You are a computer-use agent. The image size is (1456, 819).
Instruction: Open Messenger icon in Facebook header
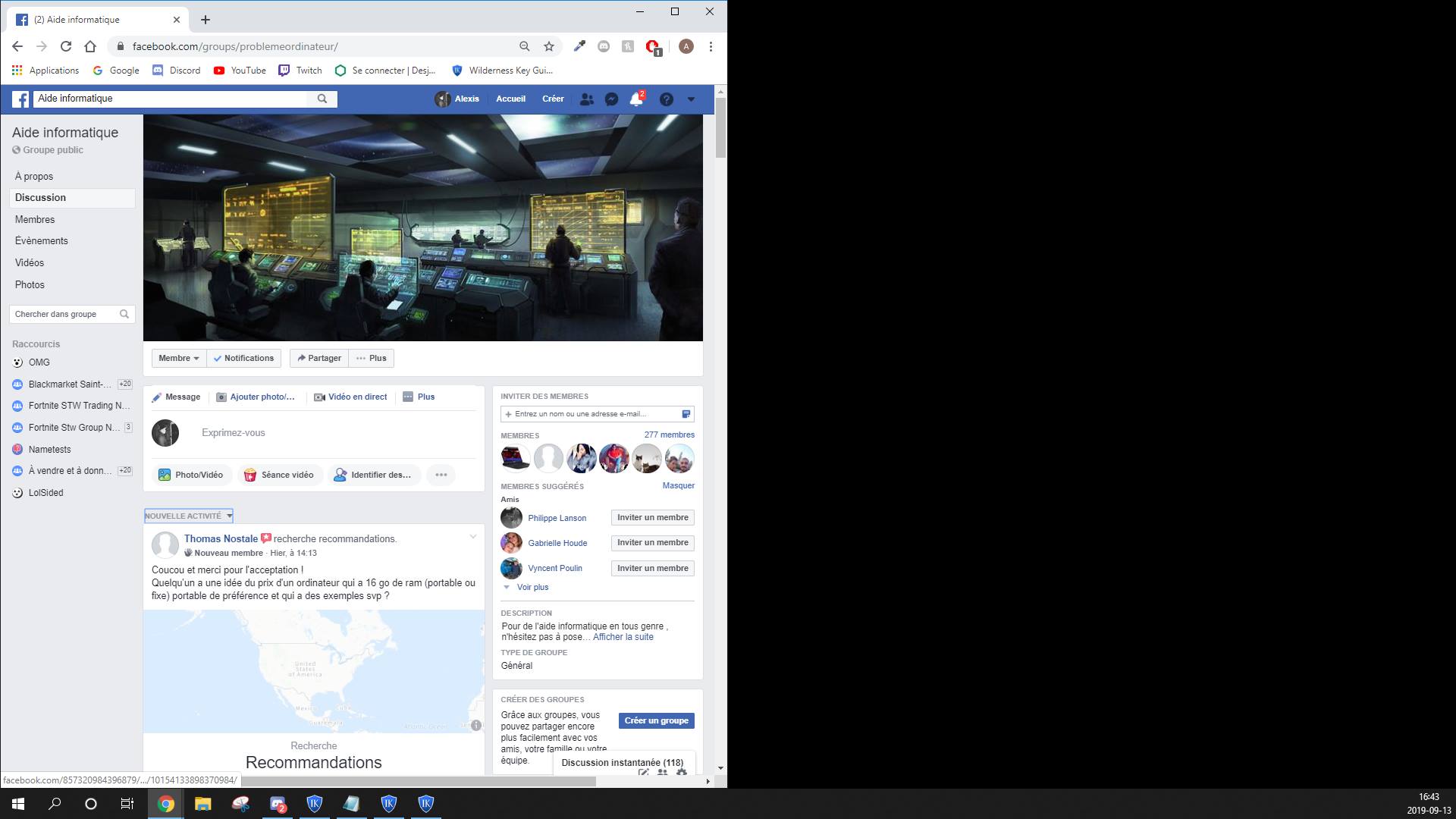pyautogui.click(x=611, y=99)
